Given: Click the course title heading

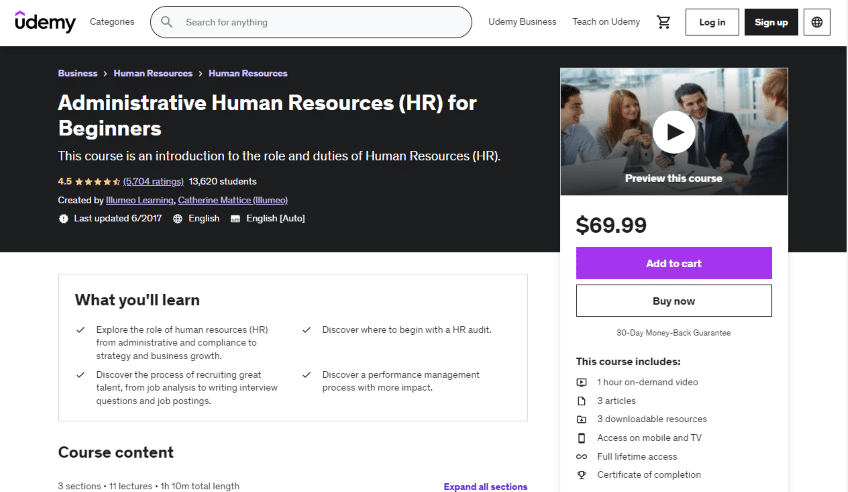Looking at the screenshot, I should (x=267, y=116).
